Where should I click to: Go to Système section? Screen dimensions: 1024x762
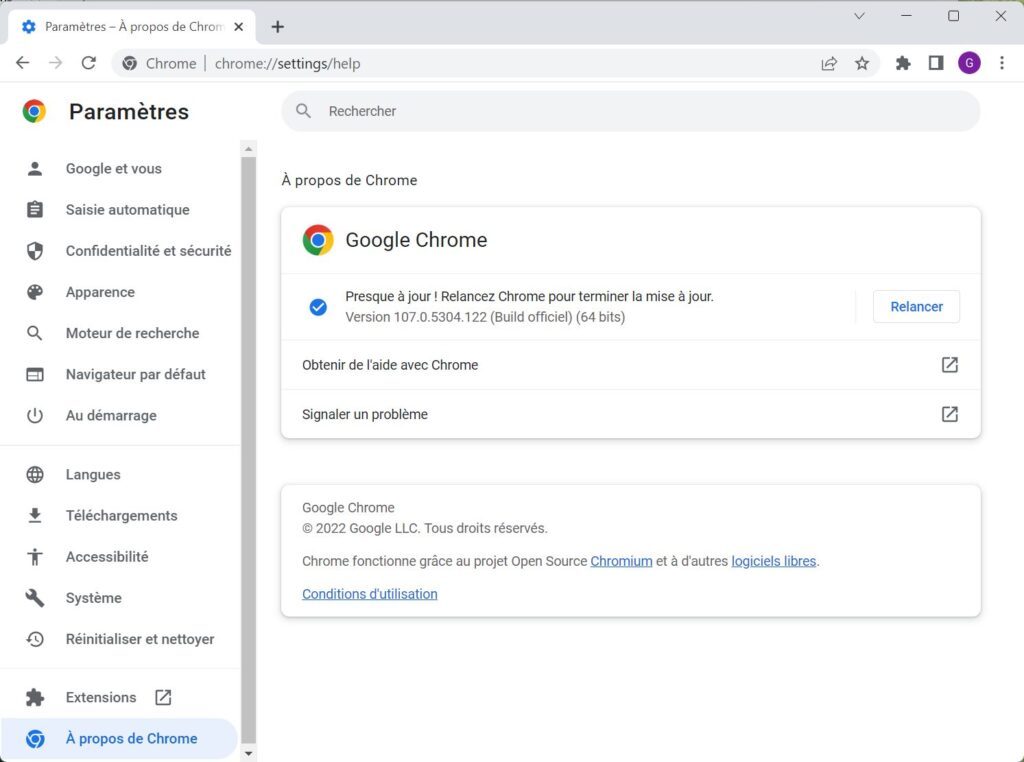120,598
